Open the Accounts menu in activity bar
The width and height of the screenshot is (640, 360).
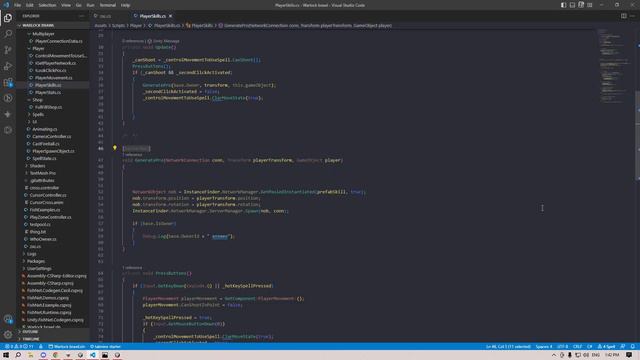coord(8,319)
